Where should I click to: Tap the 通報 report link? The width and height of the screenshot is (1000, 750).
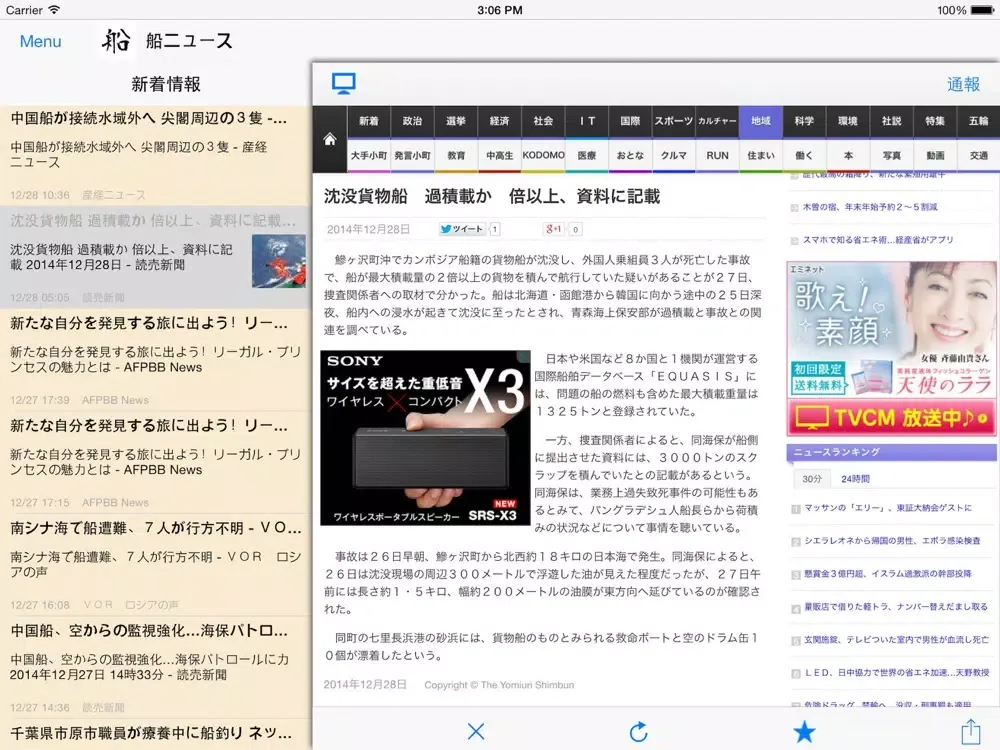point(963,84)
